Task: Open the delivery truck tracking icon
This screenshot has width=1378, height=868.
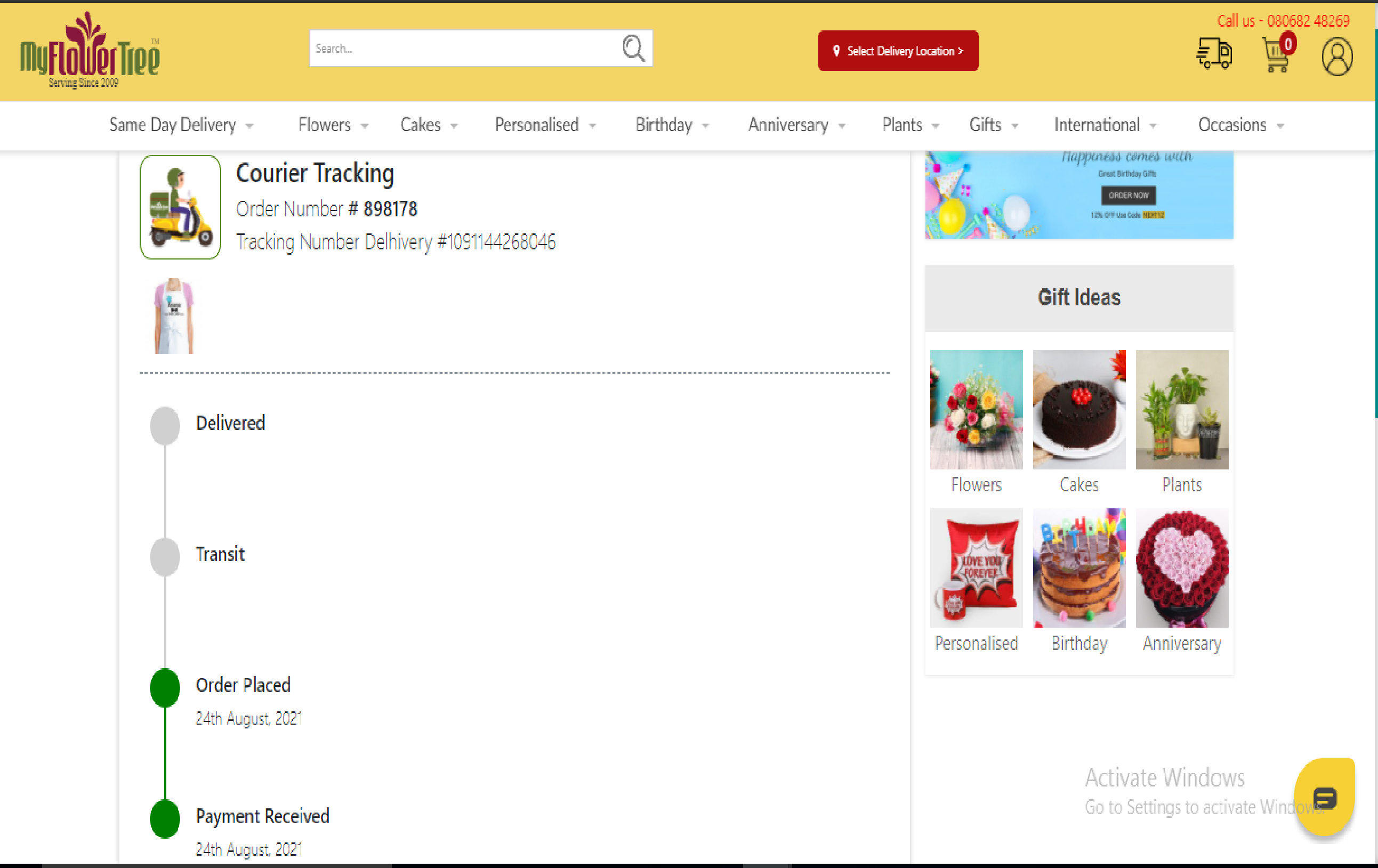Action: (1214, 54)
